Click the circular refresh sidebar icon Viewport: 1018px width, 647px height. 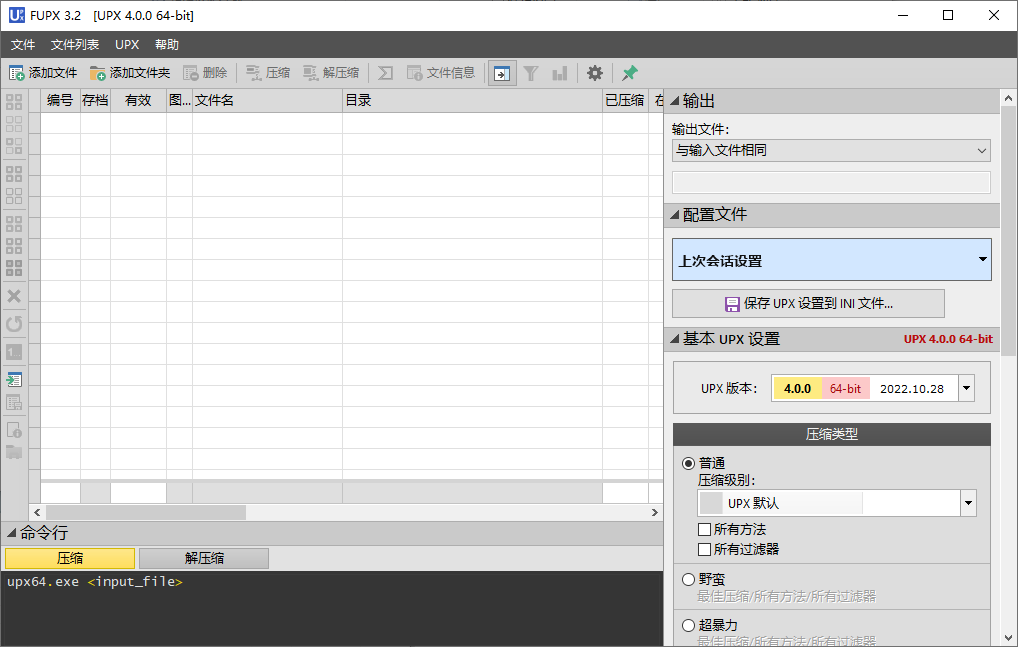tap(14, 324)
